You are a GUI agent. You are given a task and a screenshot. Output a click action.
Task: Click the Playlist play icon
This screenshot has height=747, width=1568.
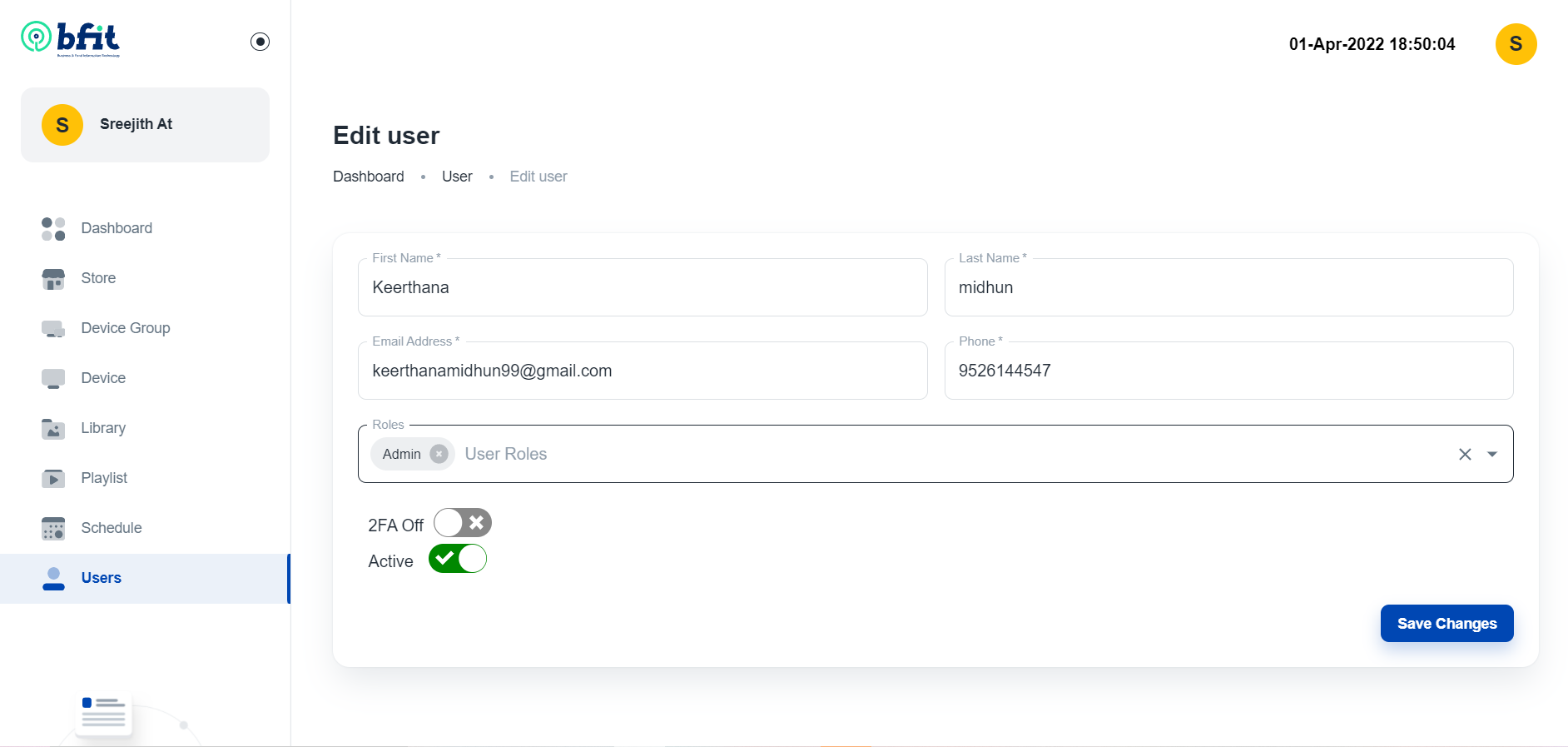53,478
